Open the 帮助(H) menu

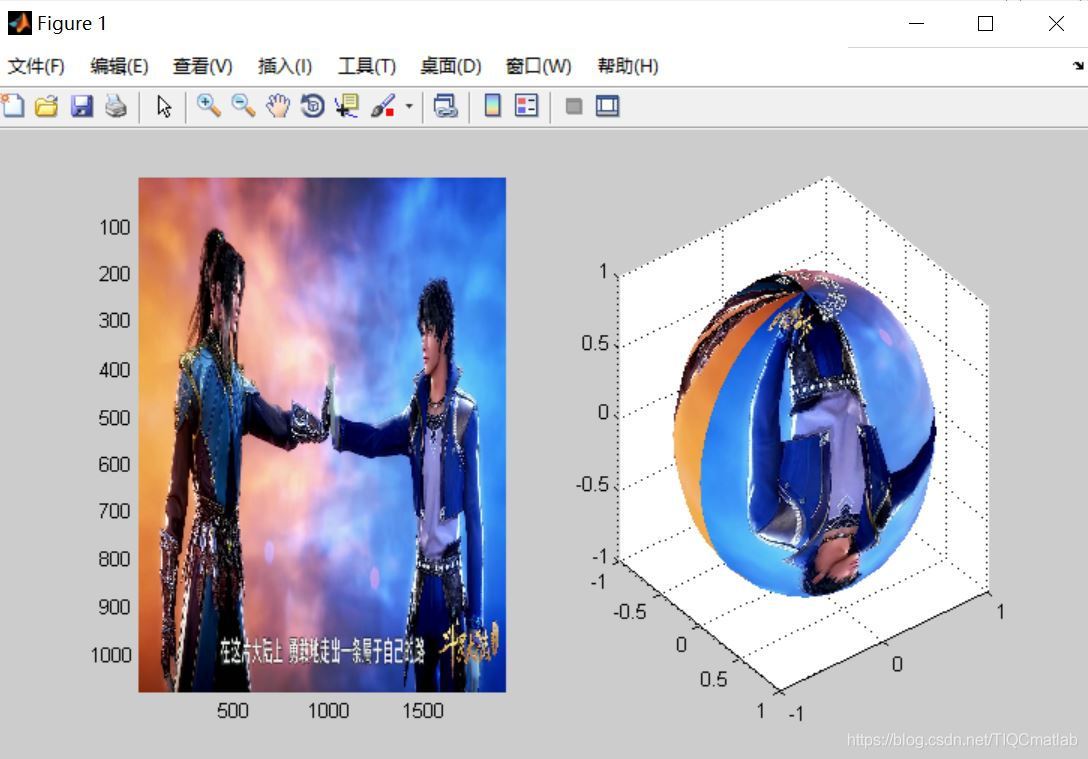[628, 66]
